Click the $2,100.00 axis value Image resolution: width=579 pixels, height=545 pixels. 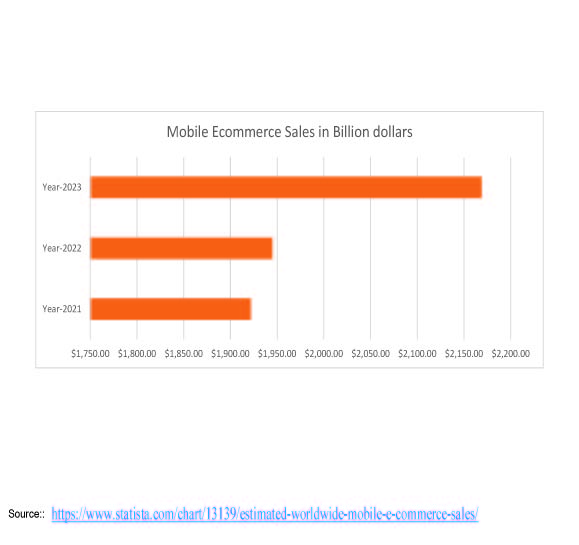(417, 353)
